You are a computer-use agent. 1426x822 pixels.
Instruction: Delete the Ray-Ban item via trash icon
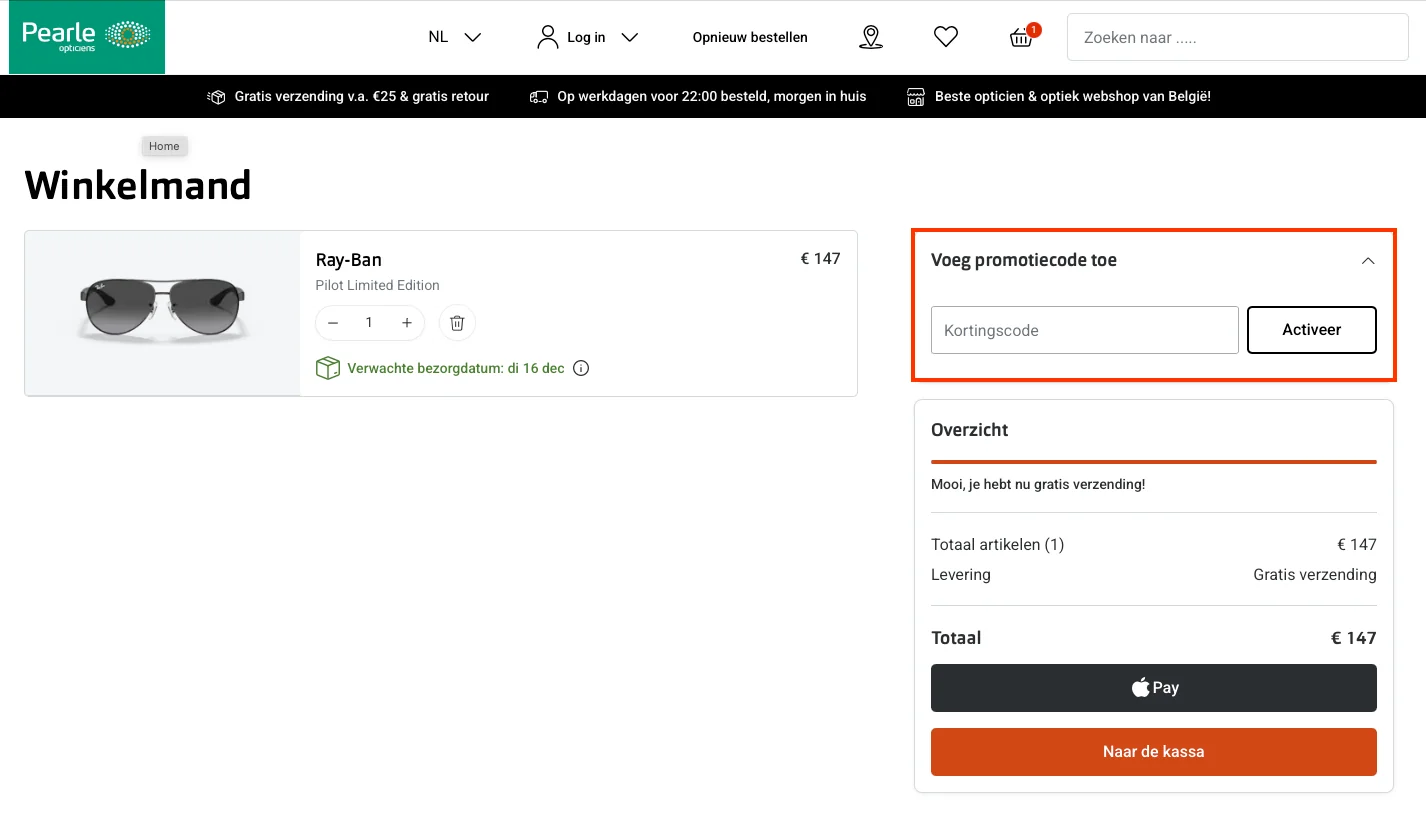click(x=457, y=322)
